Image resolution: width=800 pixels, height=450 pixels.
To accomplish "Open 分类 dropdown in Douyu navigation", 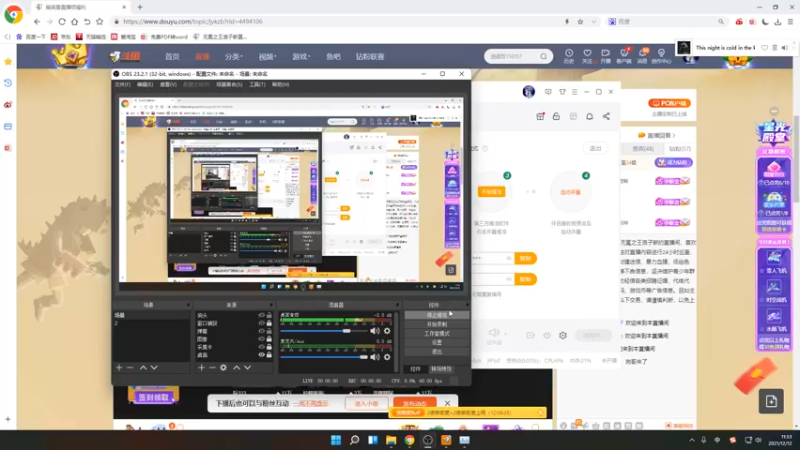I will pos(234,57).
